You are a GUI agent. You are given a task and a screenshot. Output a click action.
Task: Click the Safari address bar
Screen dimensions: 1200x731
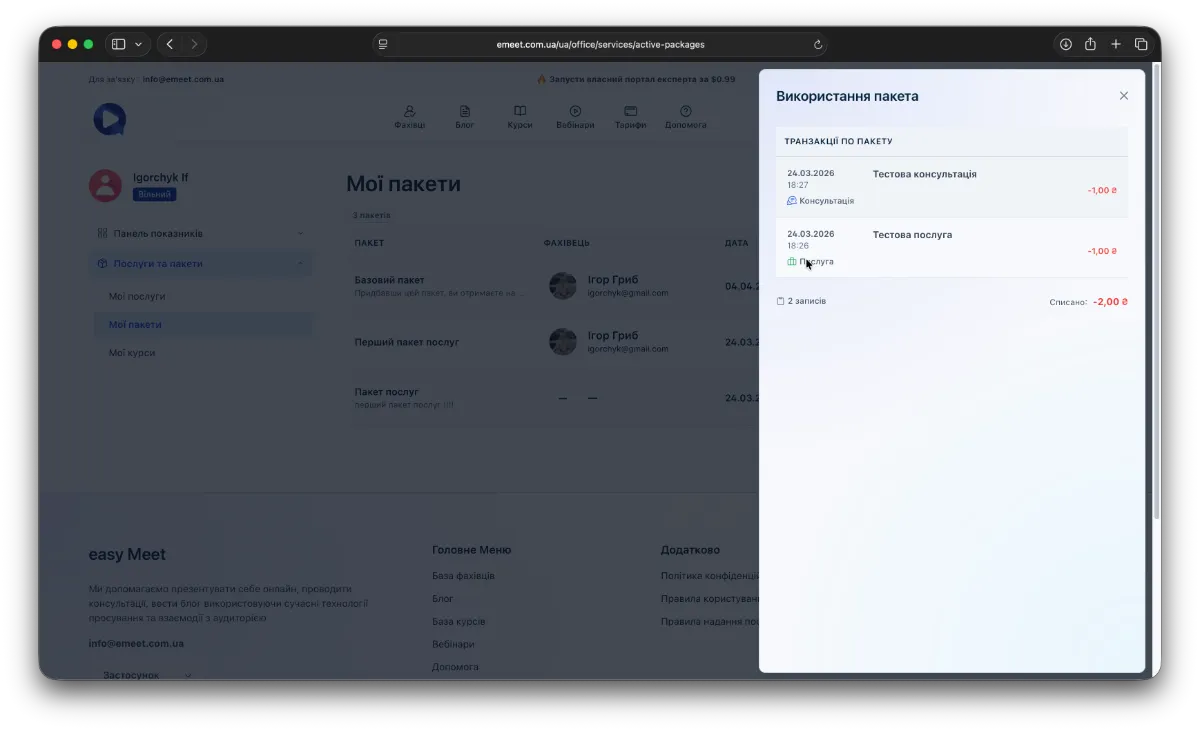(600, 44)
